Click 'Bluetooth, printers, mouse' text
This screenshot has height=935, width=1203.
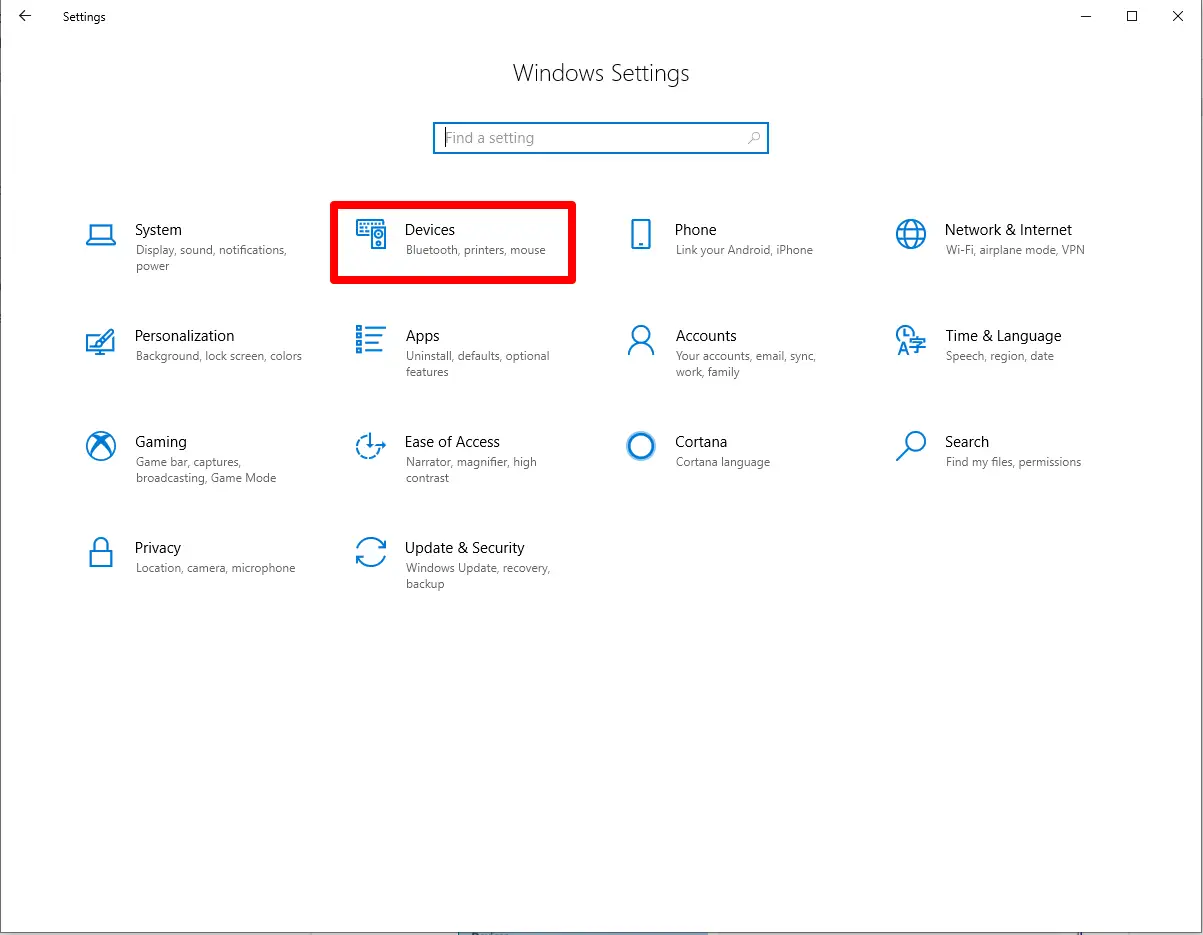point(476,250)
